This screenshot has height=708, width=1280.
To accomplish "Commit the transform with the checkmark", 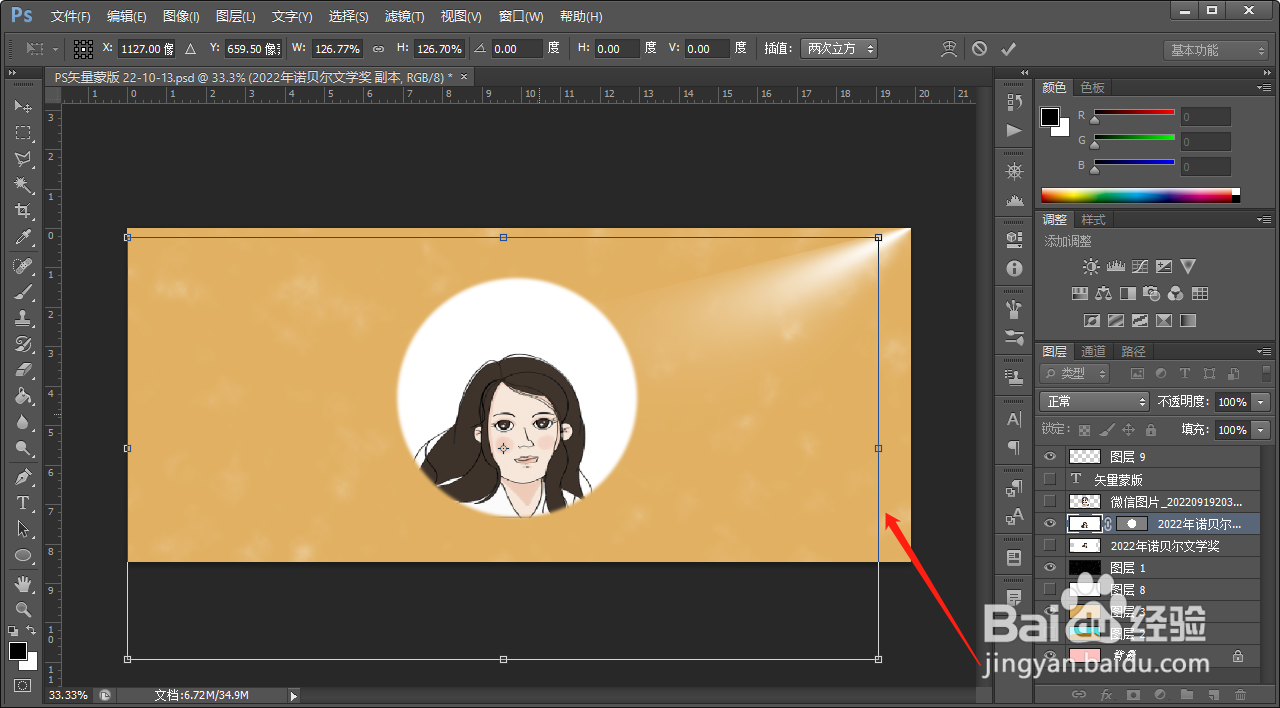I will (1008, 48).
